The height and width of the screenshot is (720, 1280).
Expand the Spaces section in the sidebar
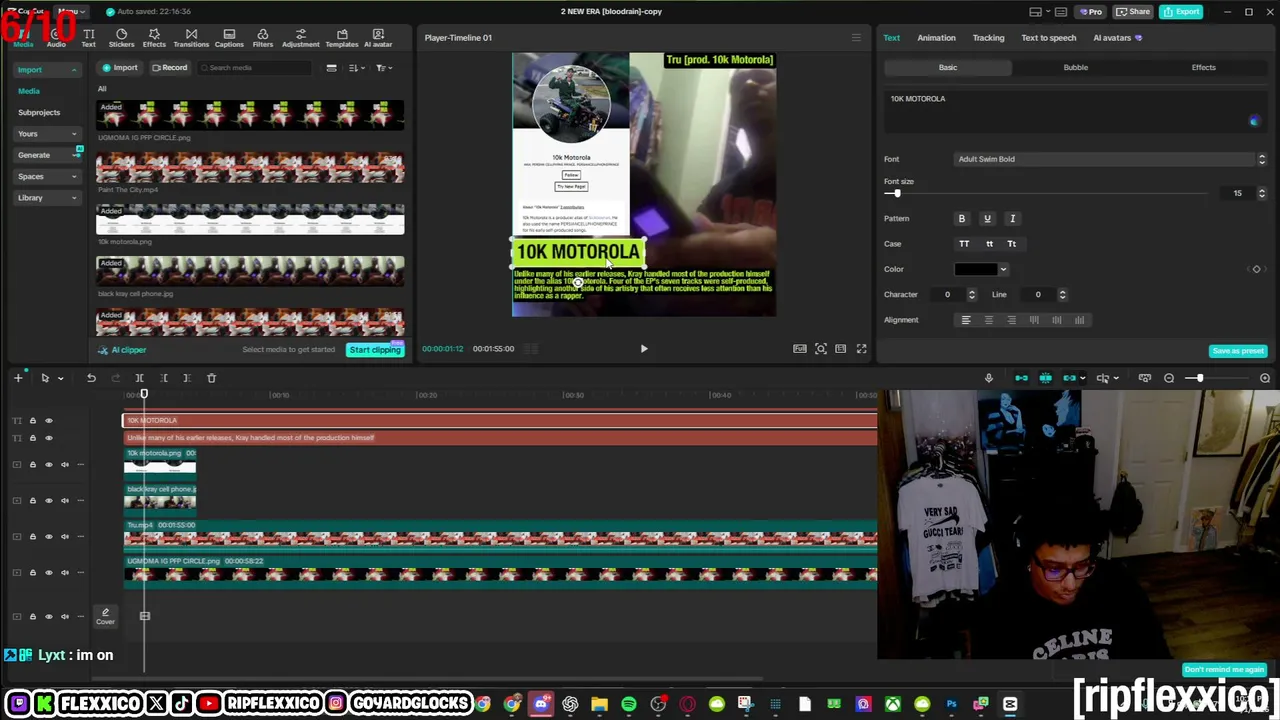(74, 177)
